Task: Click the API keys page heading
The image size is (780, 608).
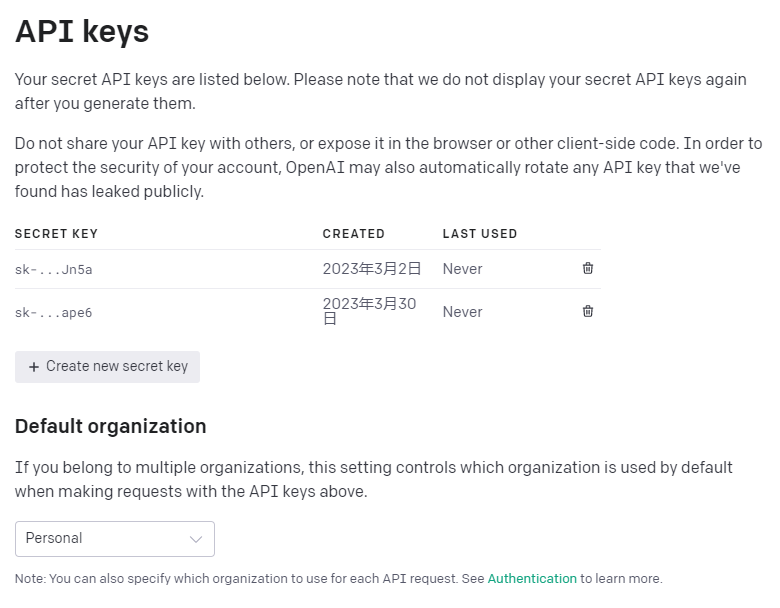Action: 82,31
